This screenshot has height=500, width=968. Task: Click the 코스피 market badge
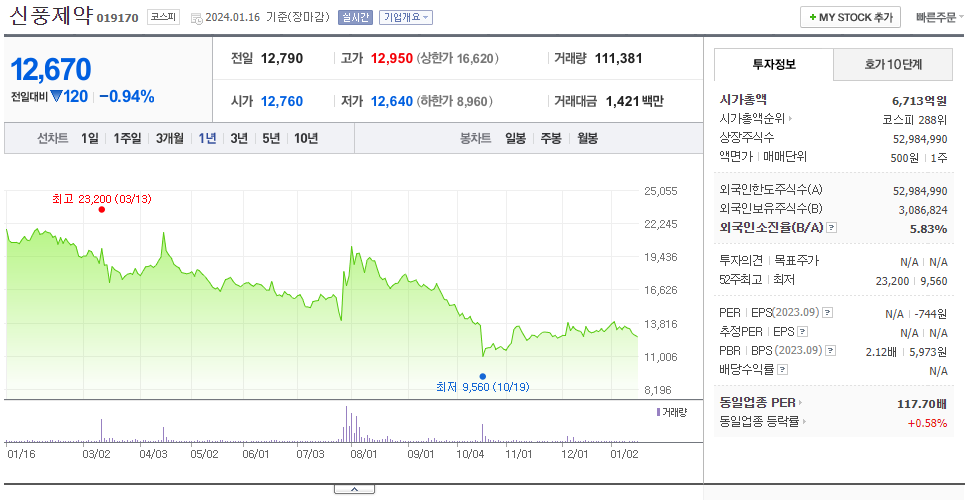coord(163,17)
